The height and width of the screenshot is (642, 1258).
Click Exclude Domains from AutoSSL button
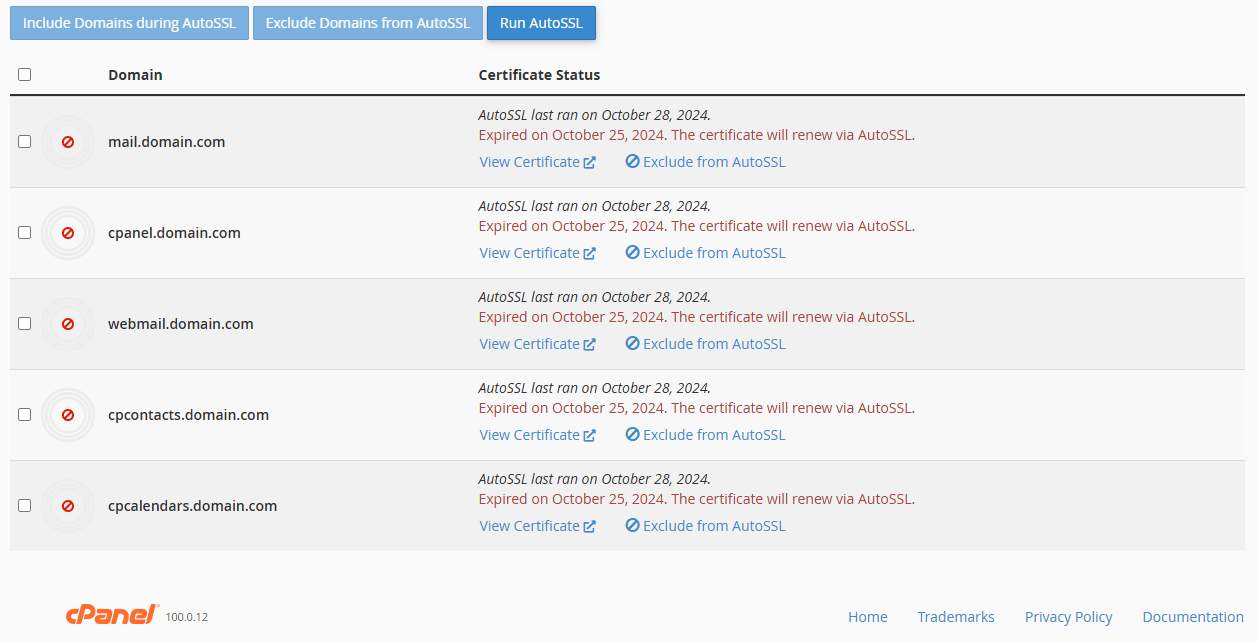pyautogui.click(x=367, y=23)
